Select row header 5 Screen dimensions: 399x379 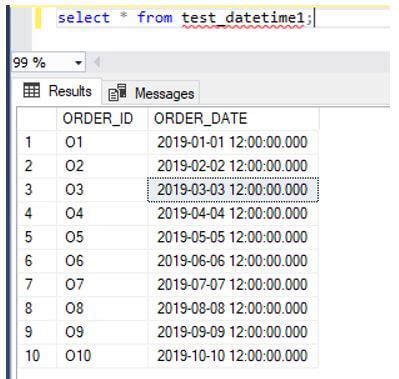coord(37,237)
